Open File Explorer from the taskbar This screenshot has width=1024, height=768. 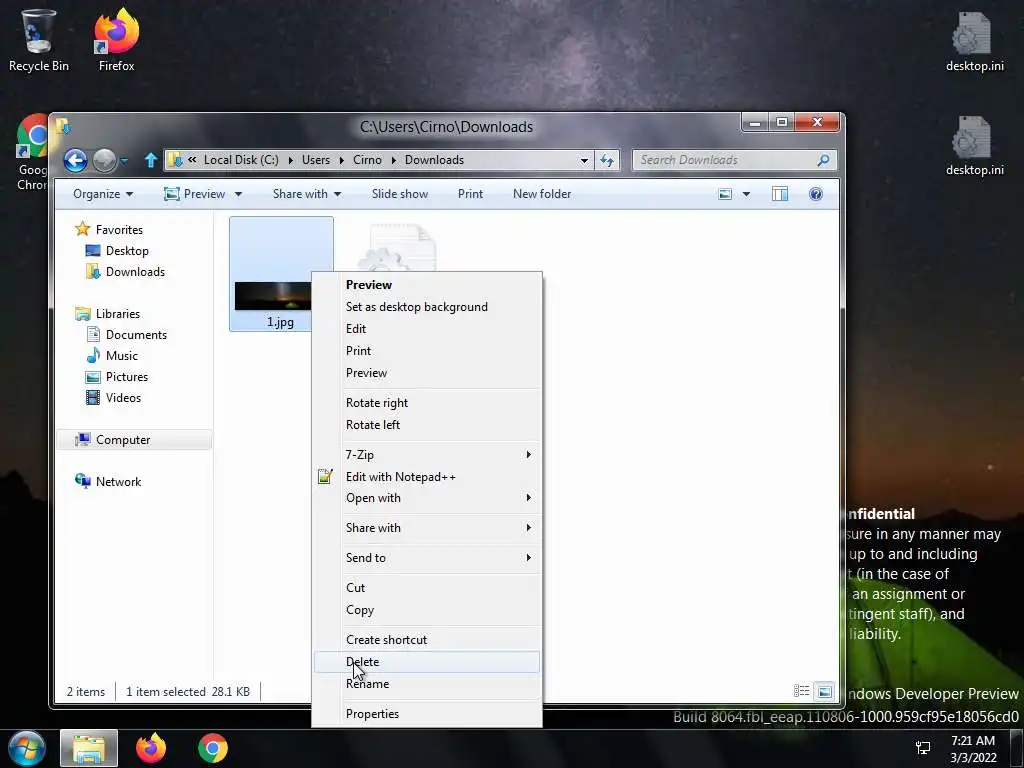click(x=89, y=748)
